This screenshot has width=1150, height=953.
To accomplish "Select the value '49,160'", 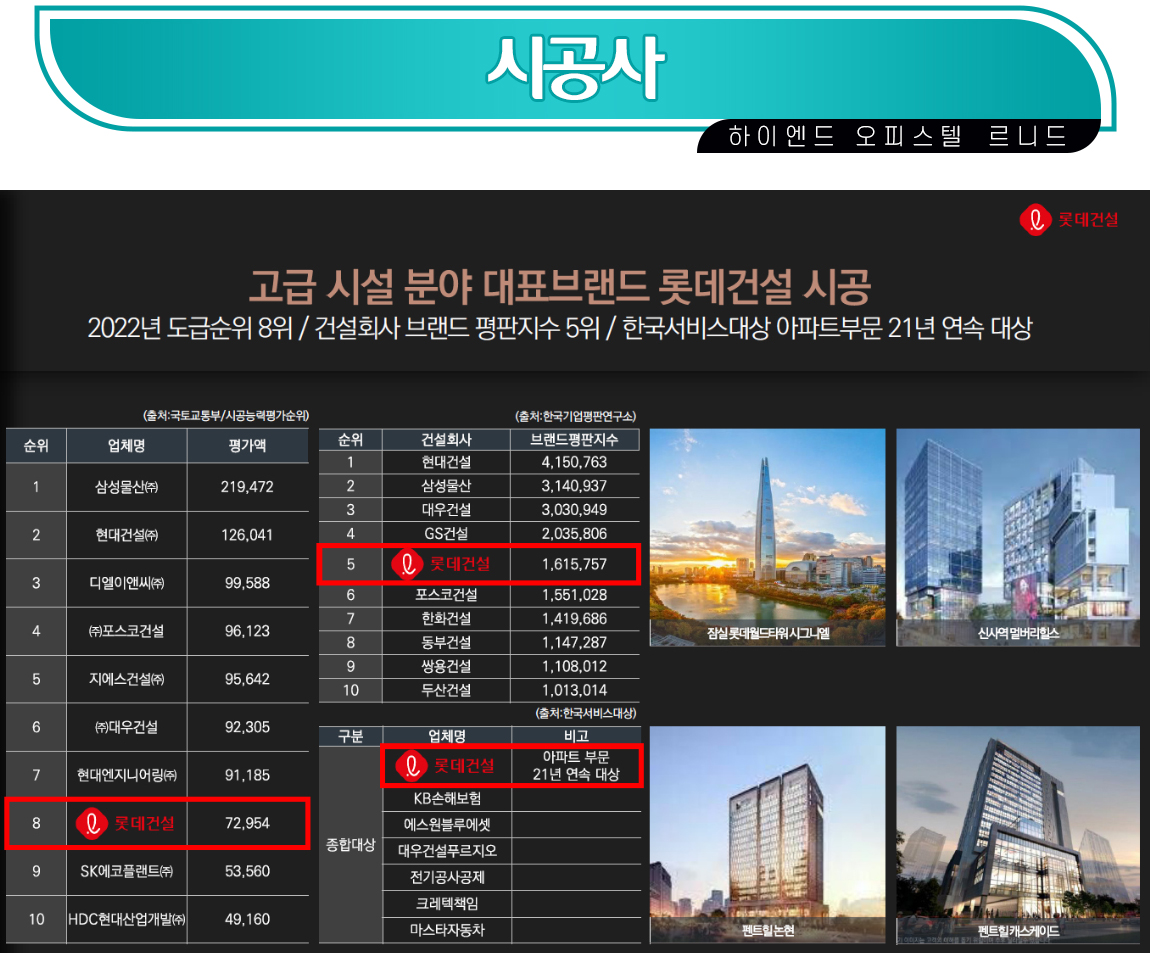I will 247,919.
